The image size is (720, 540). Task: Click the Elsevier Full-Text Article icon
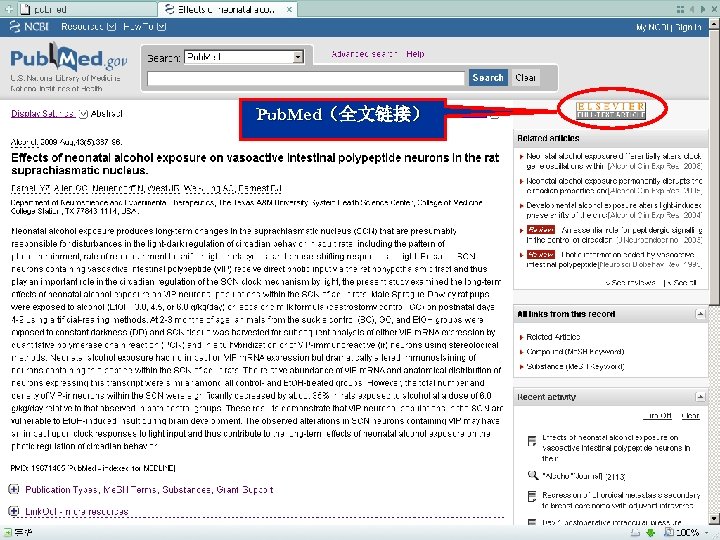611,110
